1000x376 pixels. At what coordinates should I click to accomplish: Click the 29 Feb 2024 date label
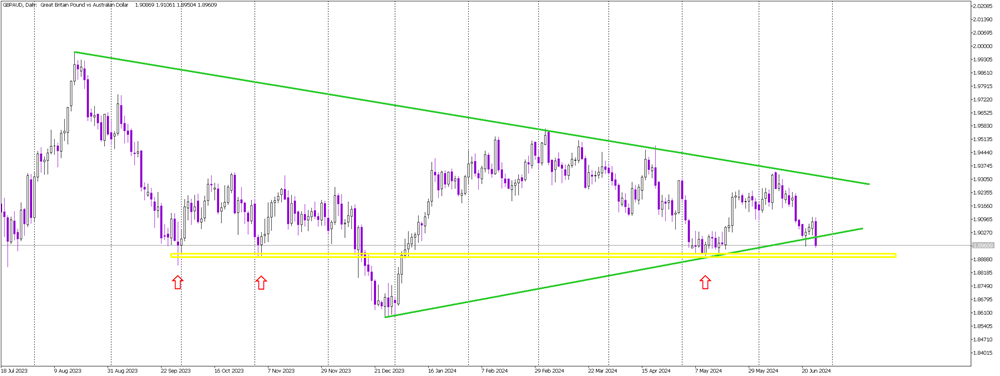tap(550, 370)
